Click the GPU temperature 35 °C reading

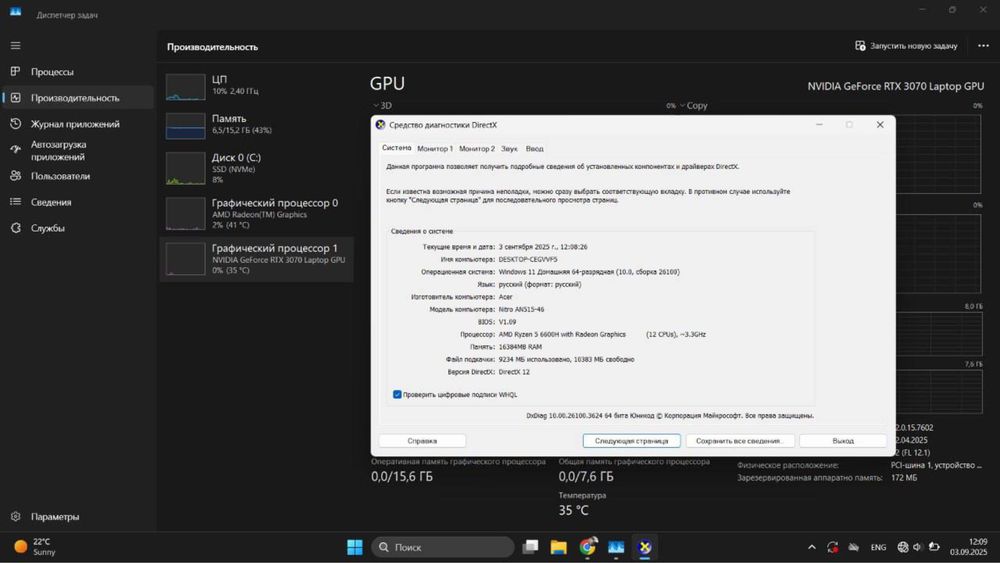pyautogui.click(x=574, y=510)
